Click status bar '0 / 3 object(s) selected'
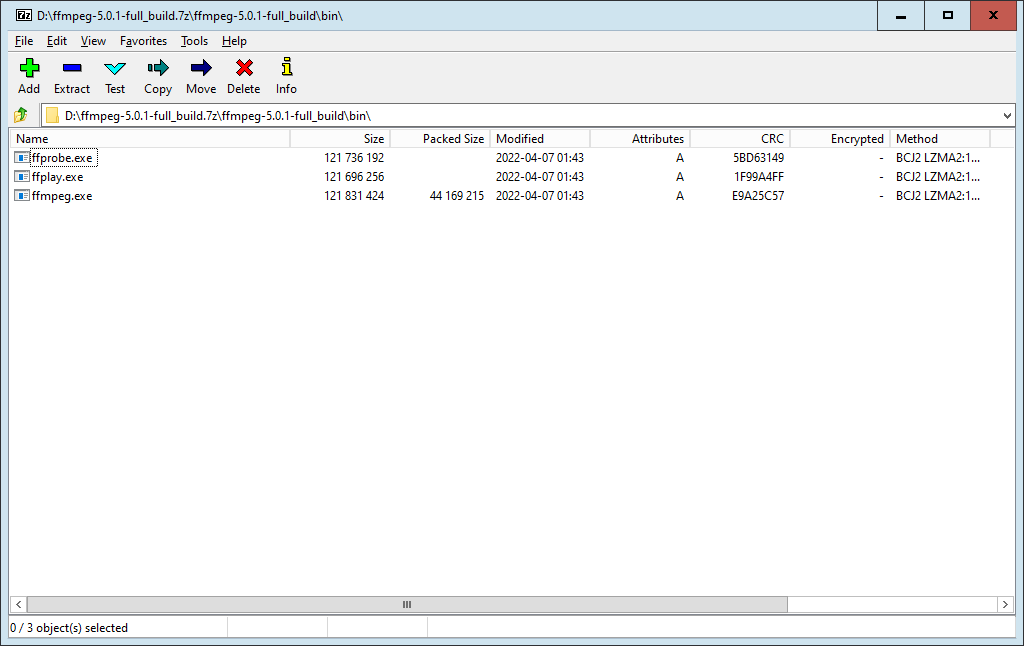The width and height of the screenshot is (1024, 646). pos(69,628)
